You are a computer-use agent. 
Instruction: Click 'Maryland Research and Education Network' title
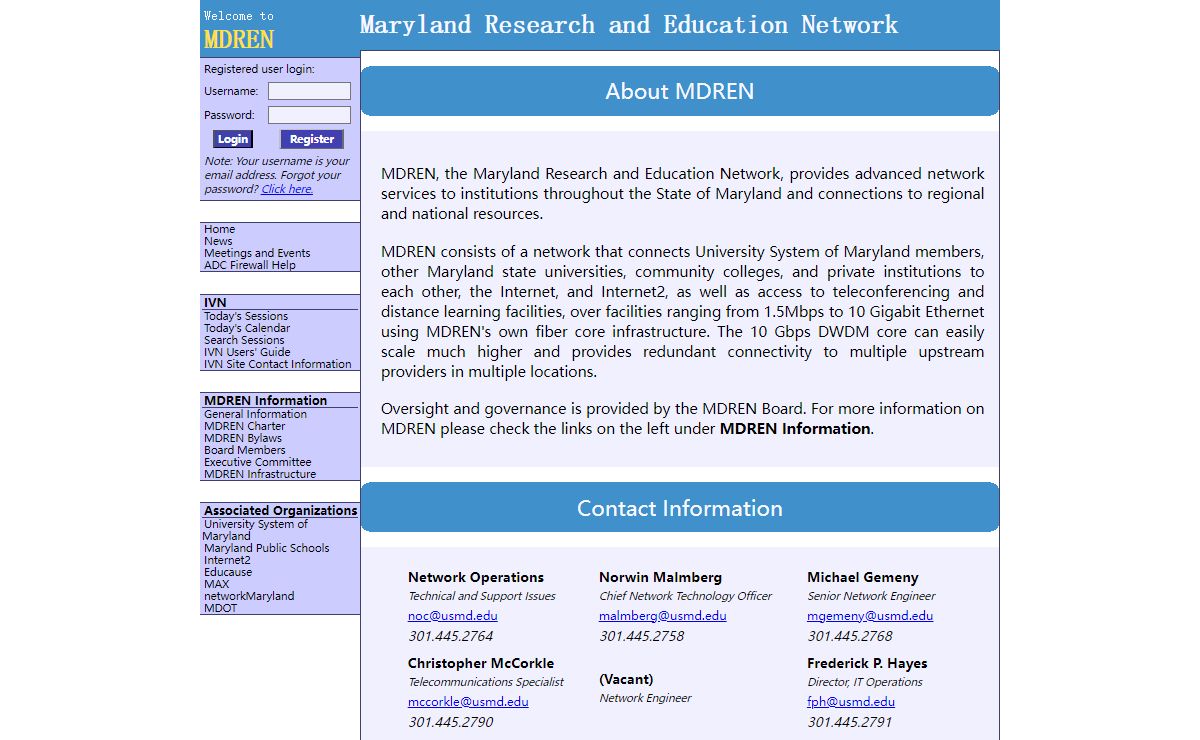pos(629,25)
